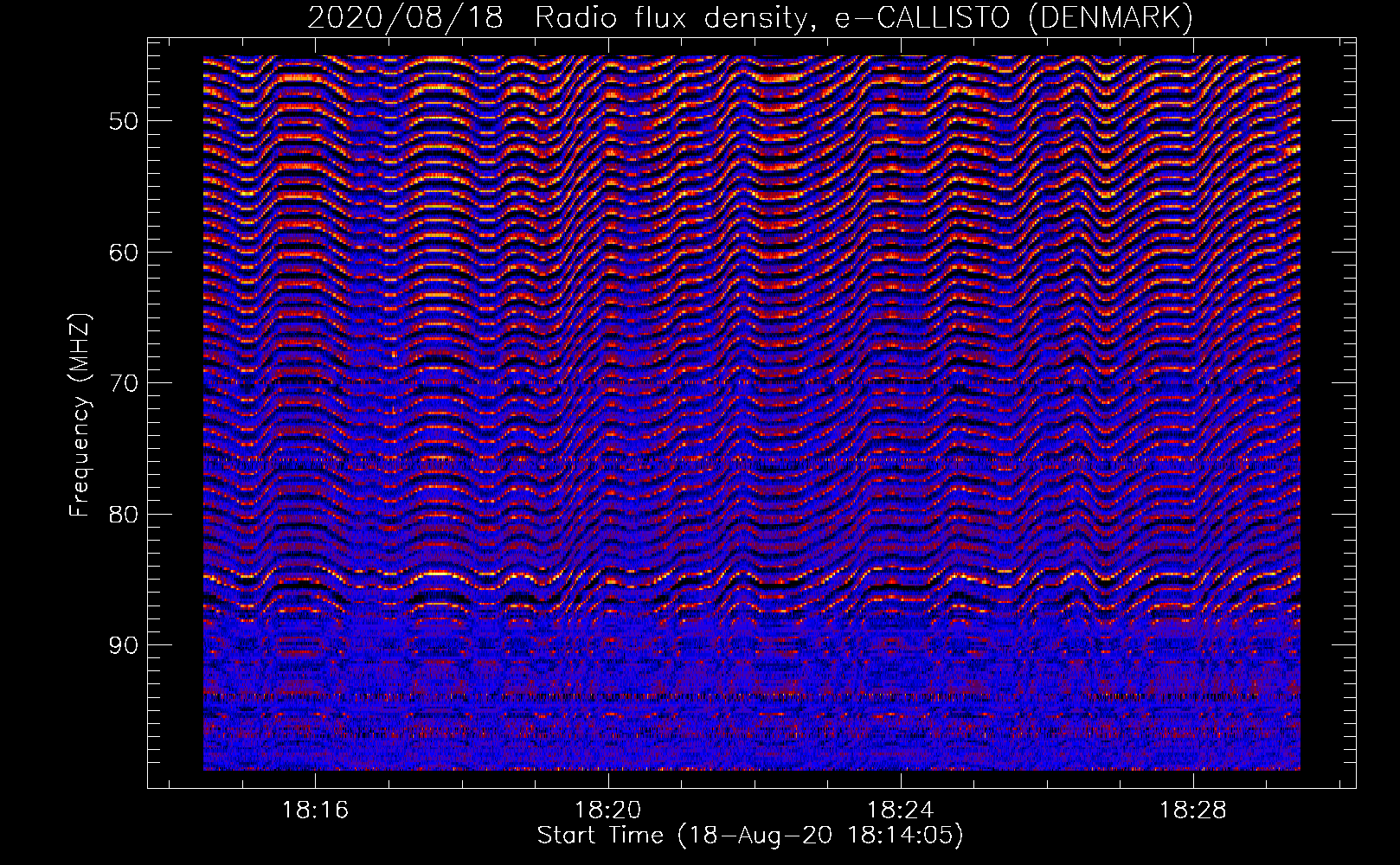Click the 18:28 time tick label
The image size is (1400, 865).
[x=1193, y=811]
